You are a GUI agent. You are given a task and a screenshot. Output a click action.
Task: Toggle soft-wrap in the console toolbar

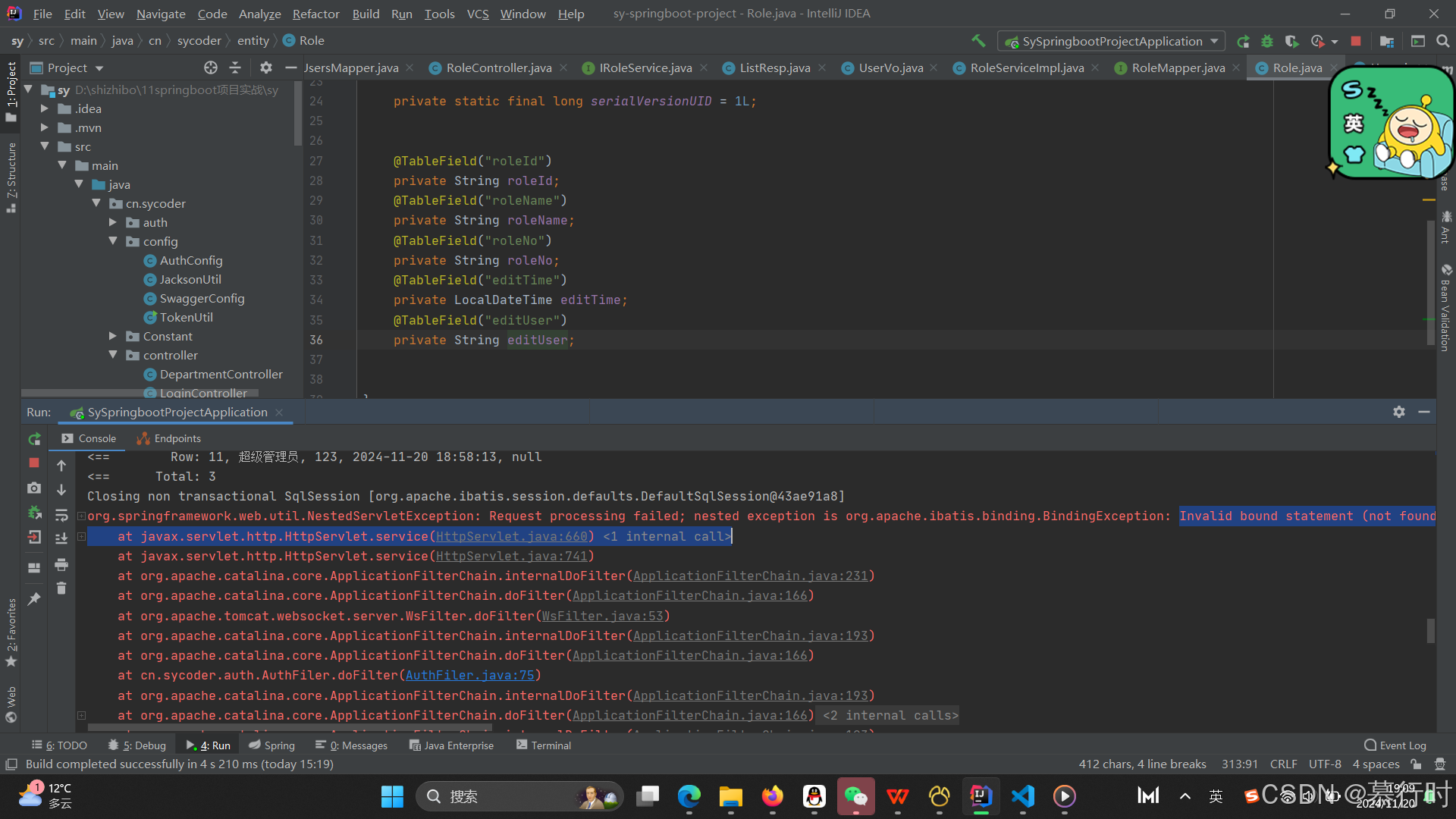[61, 515]
